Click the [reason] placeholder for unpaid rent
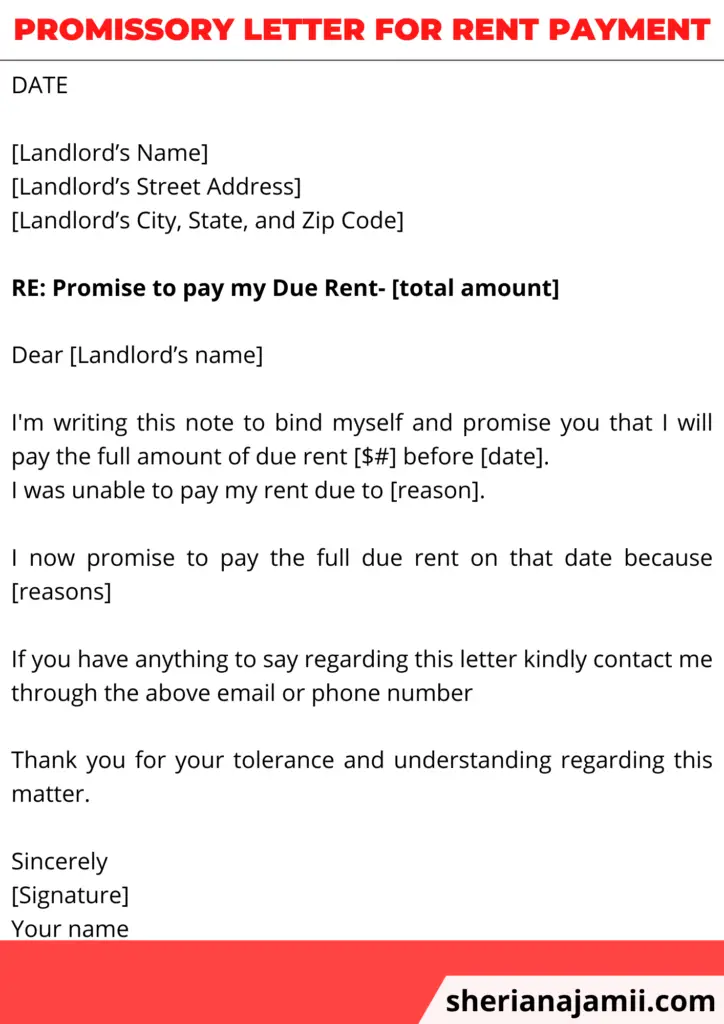Image resolution: width=724 pixels, height=1024 pixels. [x=435, y=490]
